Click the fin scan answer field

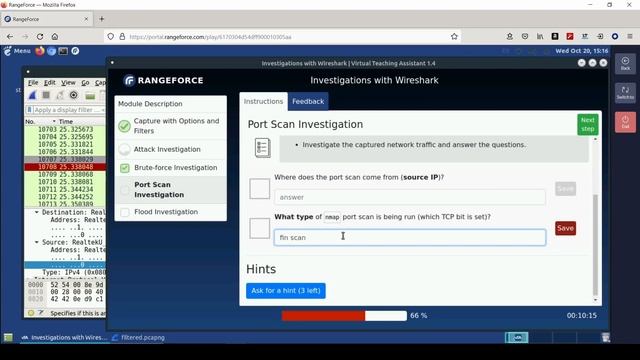click(x=410, y=237)
